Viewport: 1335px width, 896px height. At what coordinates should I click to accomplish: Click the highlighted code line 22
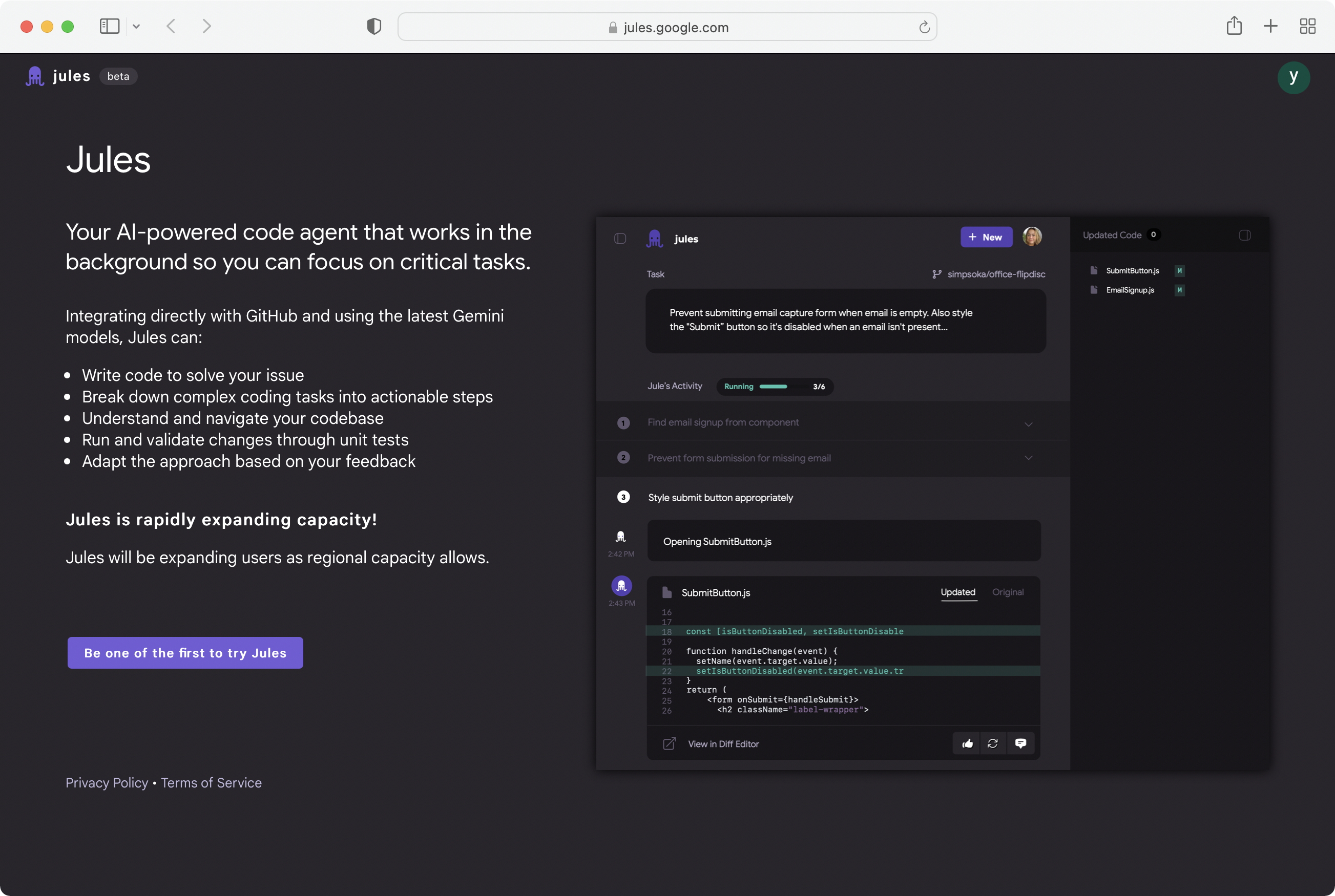pos(843,671)
